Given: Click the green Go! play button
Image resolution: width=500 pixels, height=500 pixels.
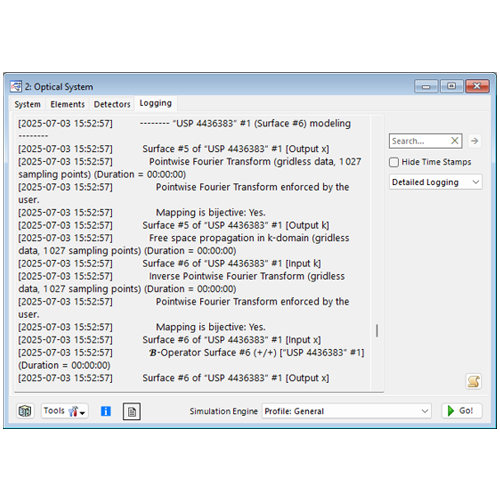Looking at the screenshot, I should 462,411.
